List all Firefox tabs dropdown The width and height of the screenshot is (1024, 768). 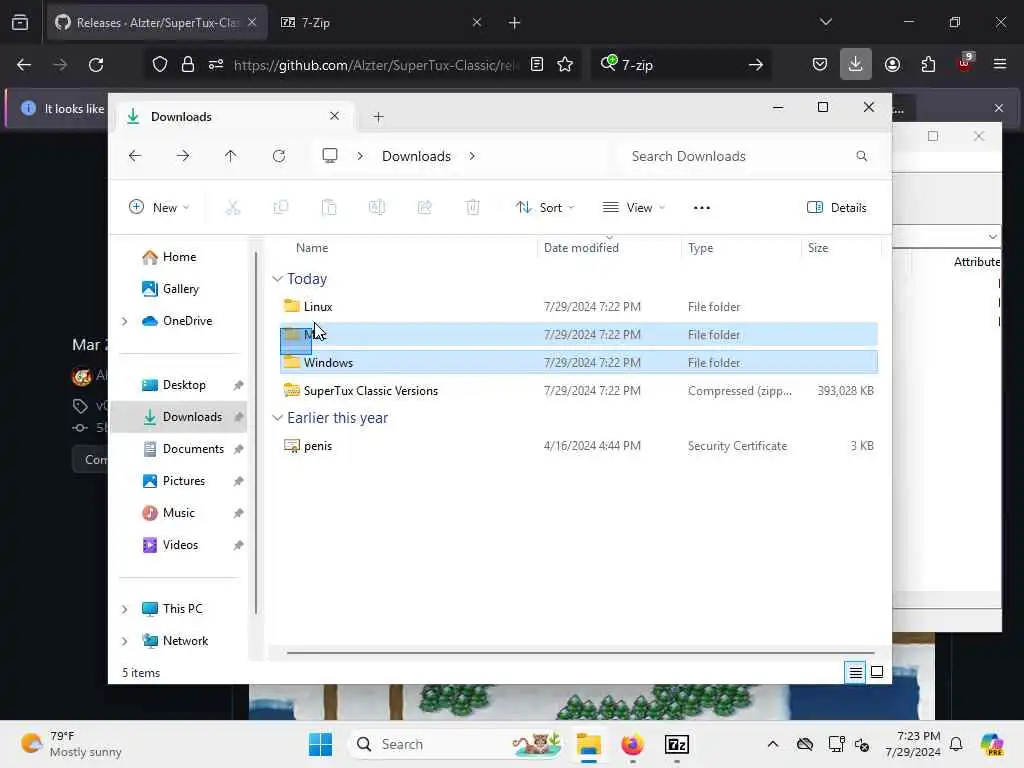tap(825, 22)
